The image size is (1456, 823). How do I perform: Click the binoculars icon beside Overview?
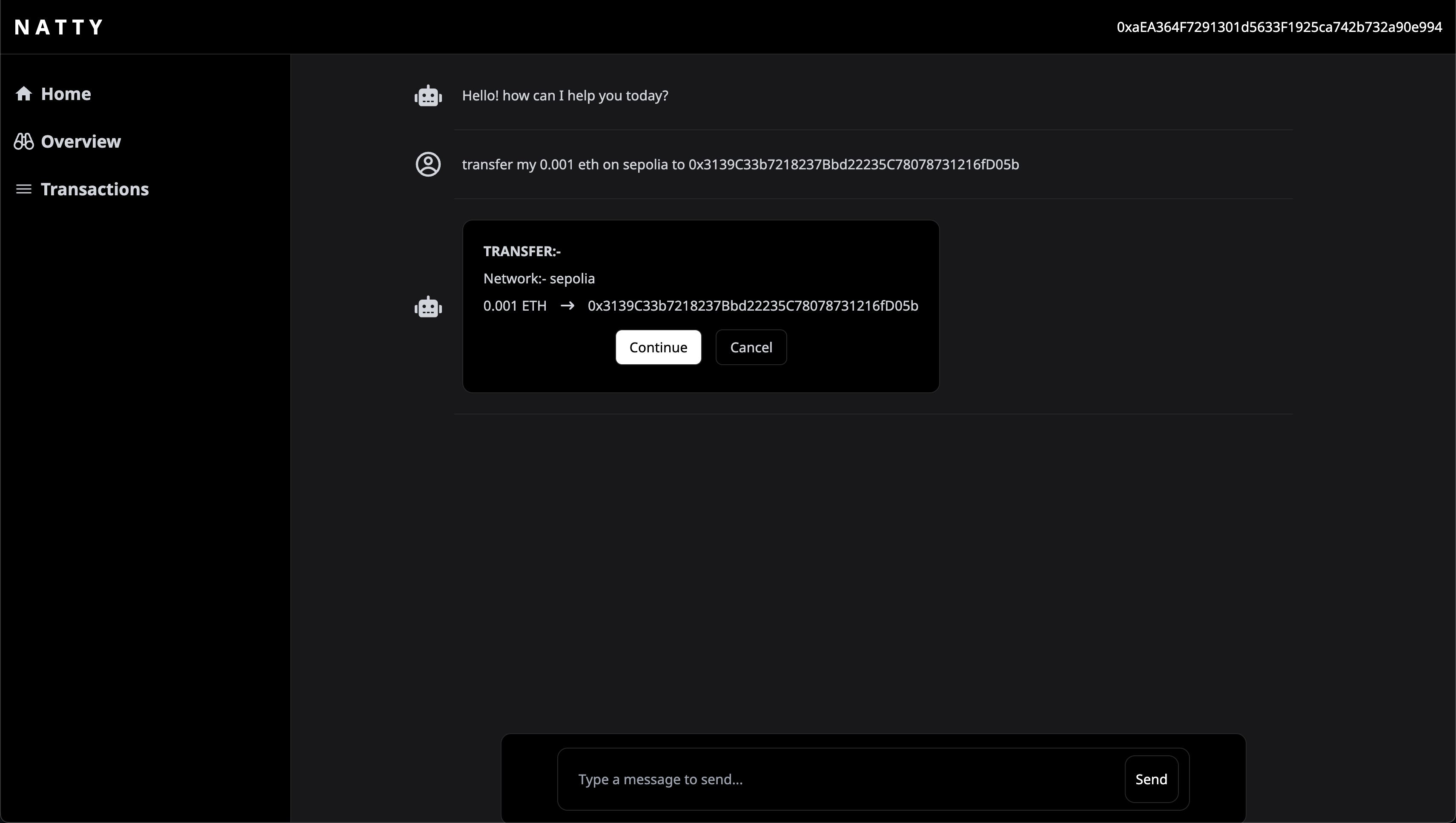[x=24, y=141]
